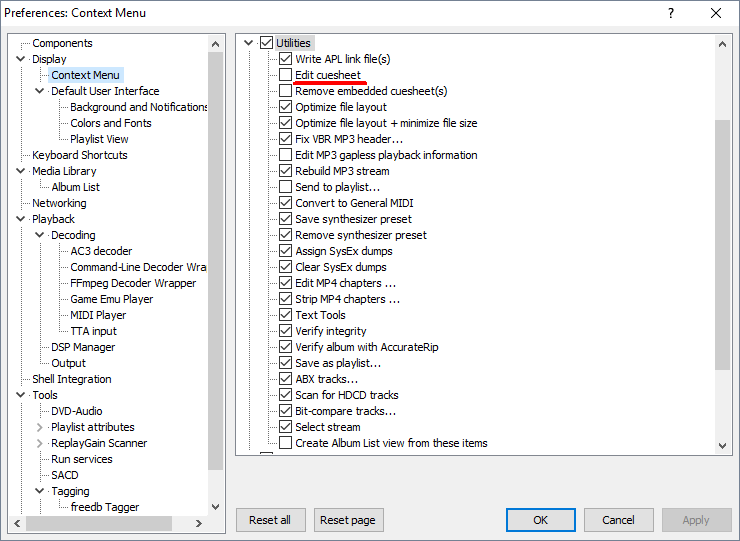
Task: Enable the Edit cuesheet checkbox
Action: [286, 75]
